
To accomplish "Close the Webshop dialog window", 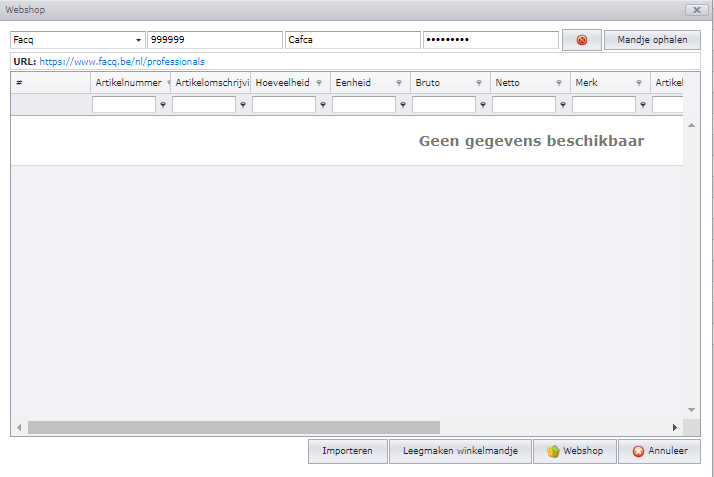I will [x=697, y=10].
